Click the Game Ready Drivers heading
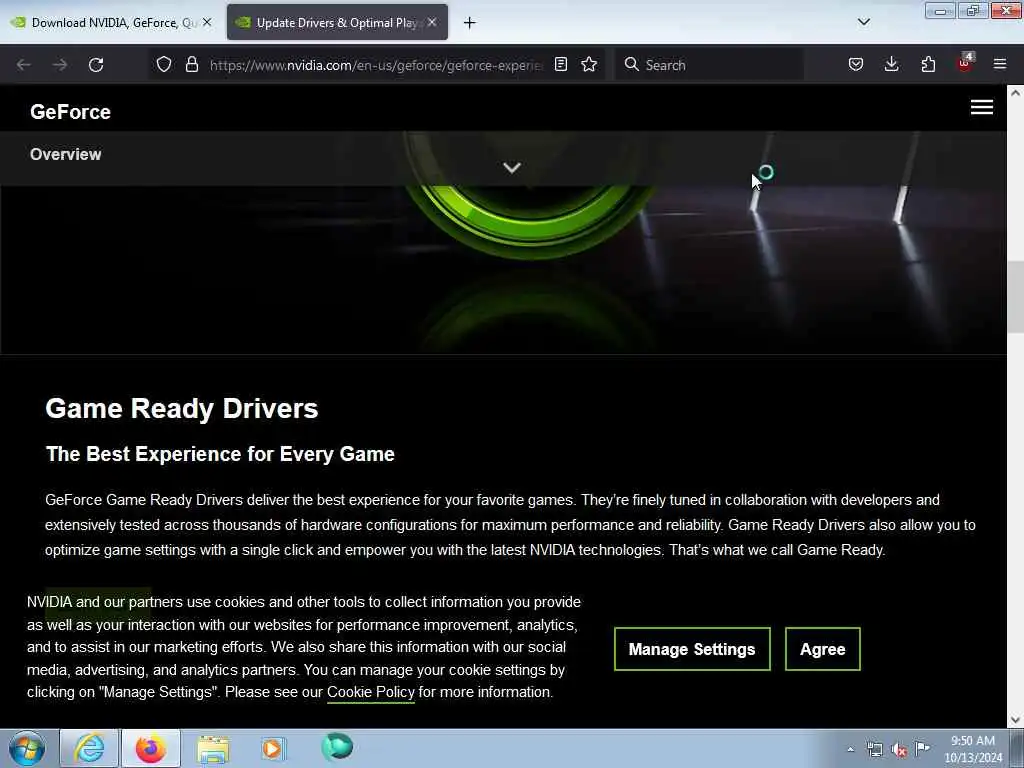This screenshot has width=1024, height=768. 182,409
